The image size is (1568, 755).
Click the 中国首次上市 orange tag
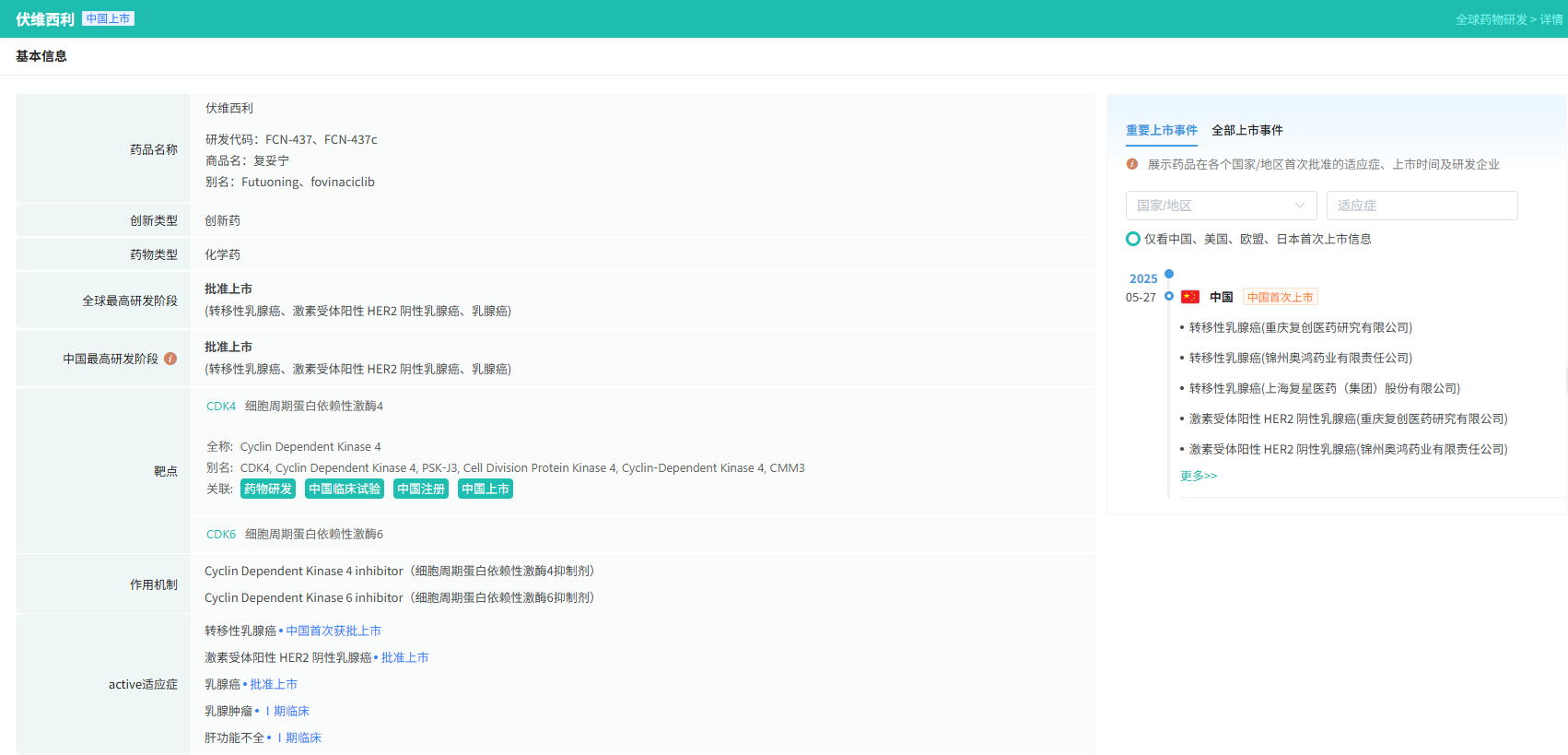[x=1280, y=297]
